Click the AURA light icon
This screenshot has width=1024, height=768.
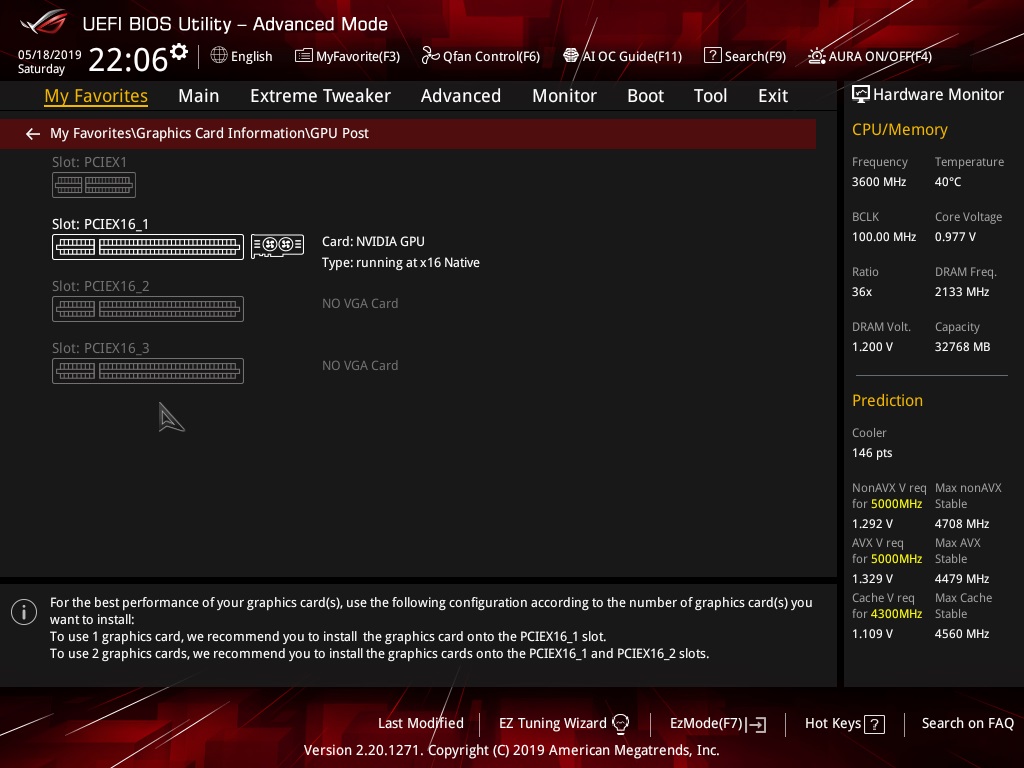pos(816,56)
